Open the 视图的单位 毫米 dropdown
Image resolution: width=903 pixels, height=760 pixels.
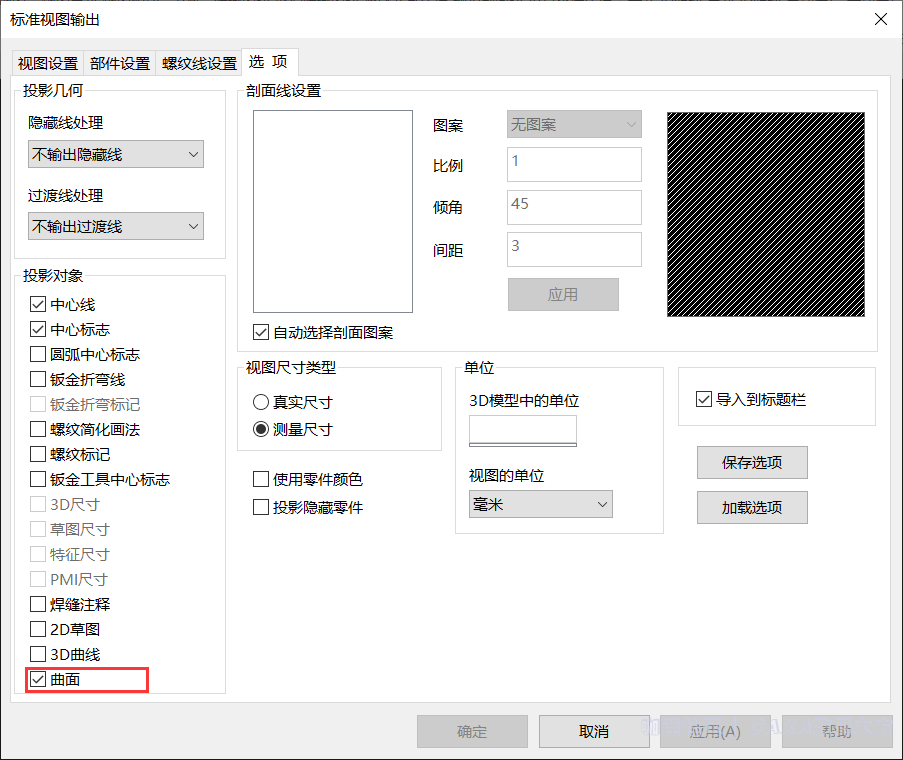pyautogui.click(x=540, y=504)
